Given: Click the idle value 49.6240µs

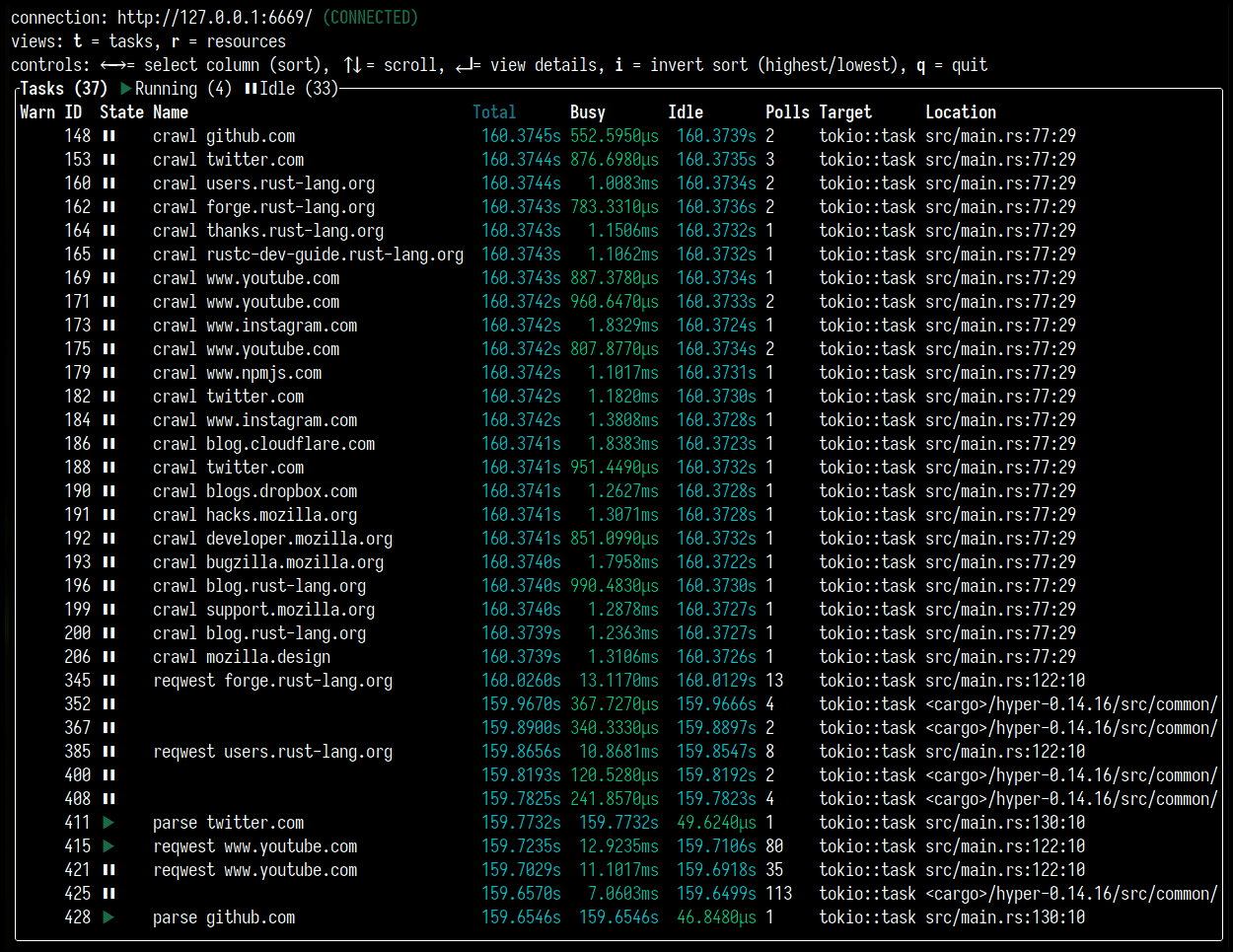Looking at the screenshot, I should pos(716,823).
